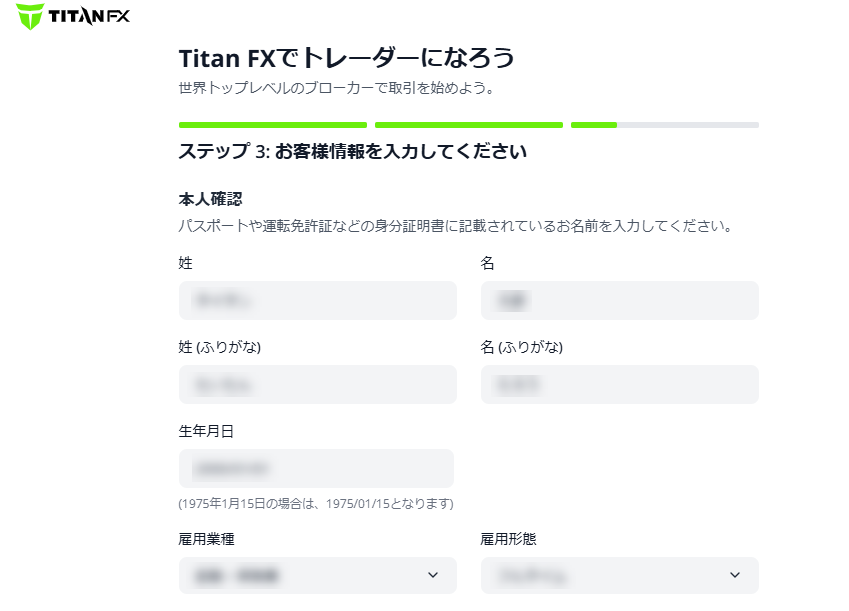Image resolution: width=849 pixels, height=611 pixels.
Task: Click the first completed progress bar segment
Action: click(272, 125)
